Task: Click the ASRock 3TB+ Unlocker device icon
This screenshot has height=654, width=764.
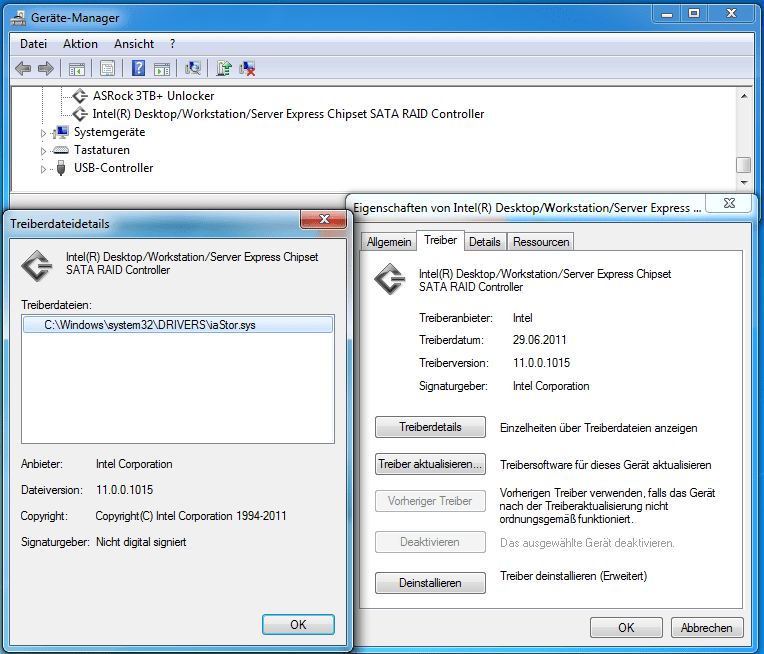Action: pos(80,96)
